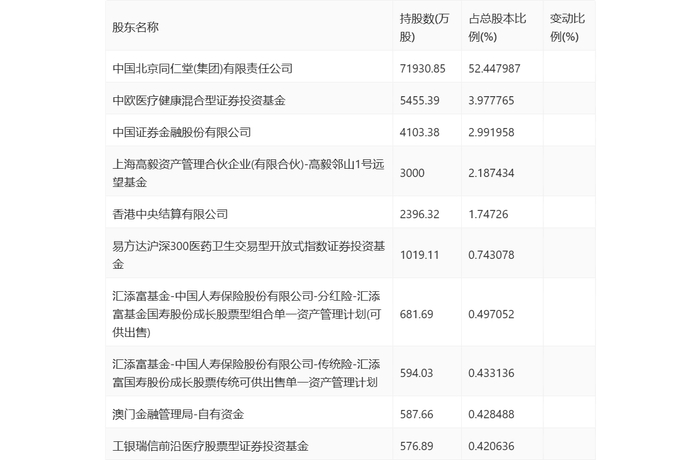Select 中国北京同仁堂(集团)有限责任公司 shareholder name
The height and width of the screenshot is (460, 700).
(x=203, y=68)
